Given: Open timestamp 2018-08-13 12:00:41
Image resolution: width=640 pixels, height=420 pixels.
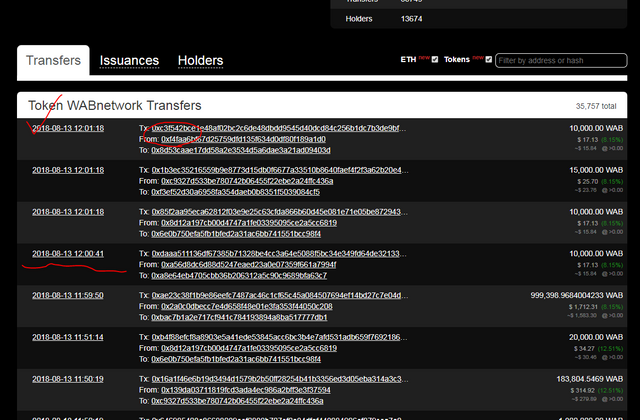Looking at the screenshot, I should point(68,253).
